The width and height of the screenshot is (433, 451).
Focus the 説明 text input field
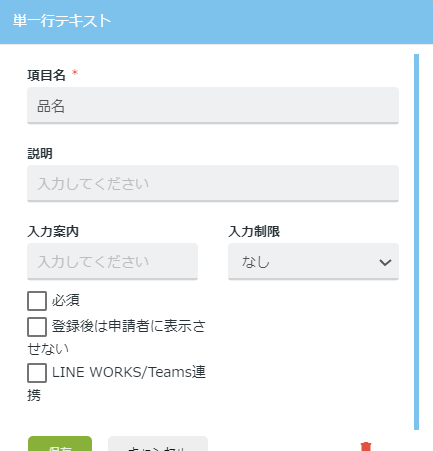213,184
